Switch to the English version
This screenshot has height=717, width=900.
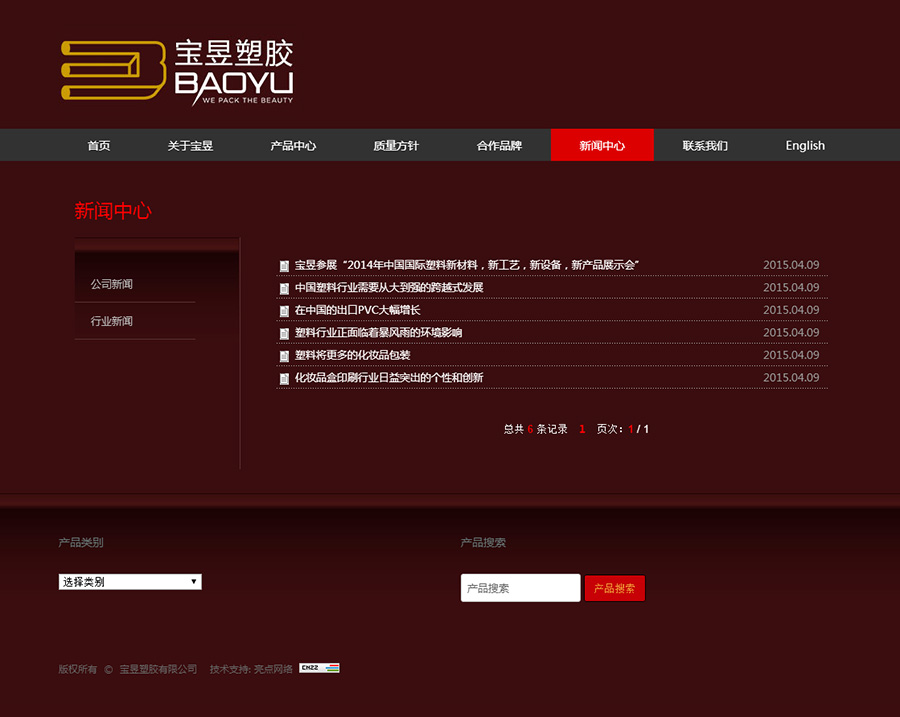804,145
